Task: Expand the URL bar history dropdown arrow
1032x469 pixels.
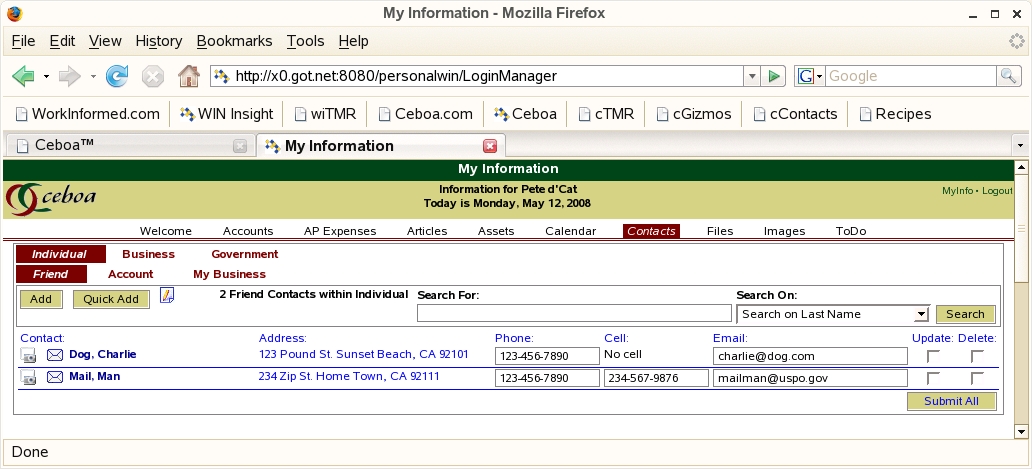Action: click(x=751, y=76)
